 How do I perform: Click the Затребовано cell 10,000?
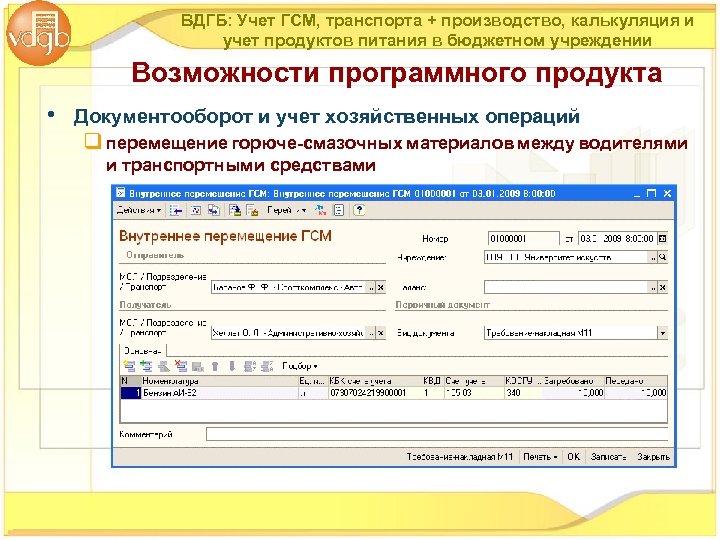tap(573, 393)
